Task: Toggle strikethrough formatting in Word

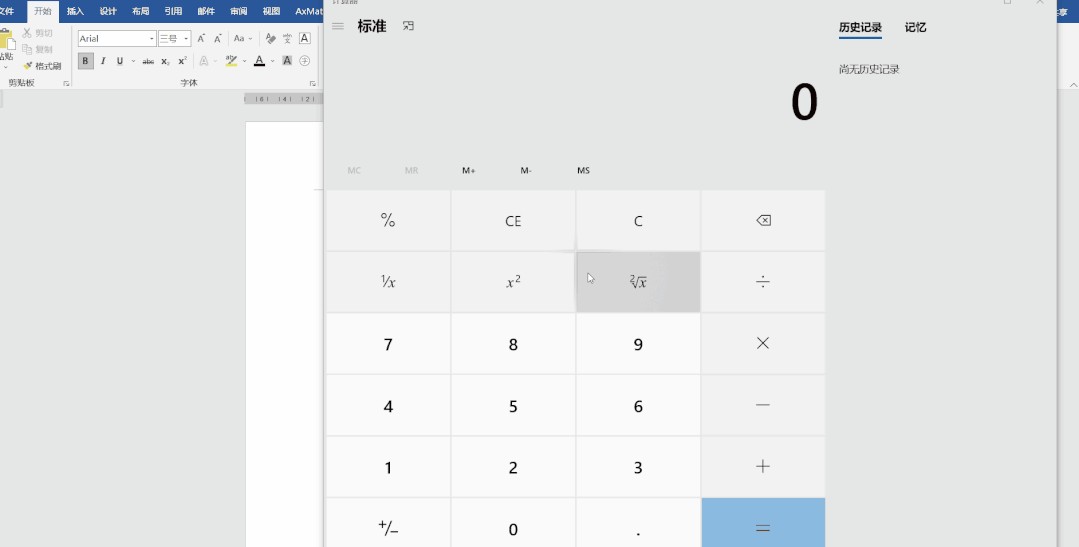Action: tap(148, 61)
